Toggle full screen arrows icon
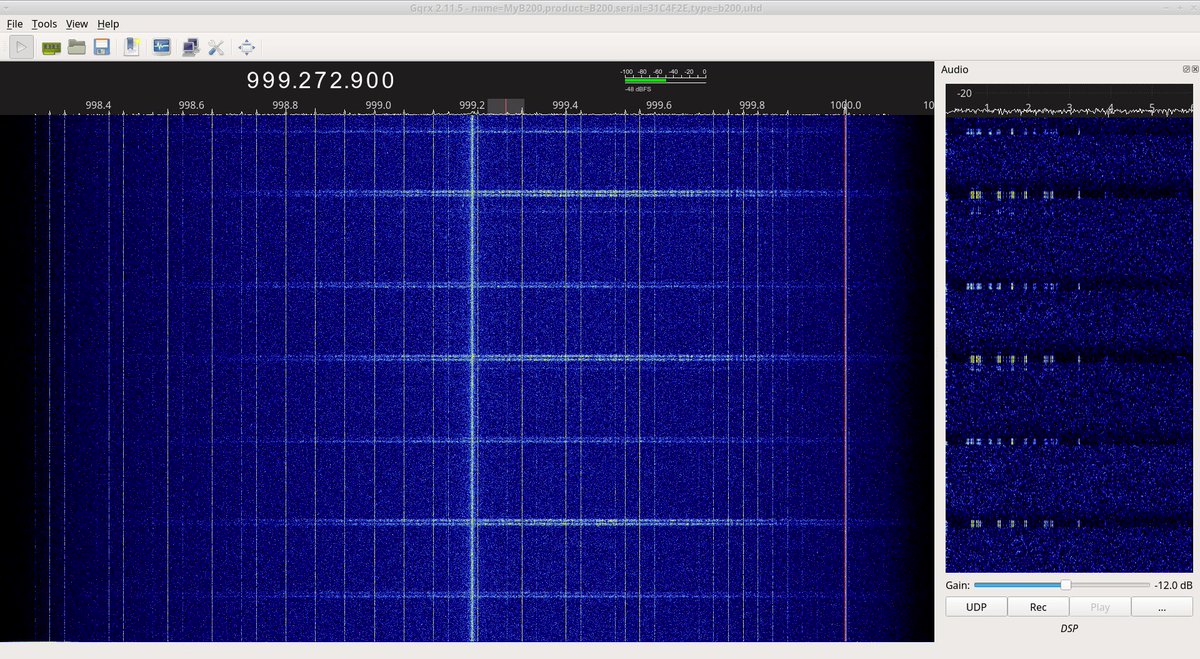 (x=247, y=47)
